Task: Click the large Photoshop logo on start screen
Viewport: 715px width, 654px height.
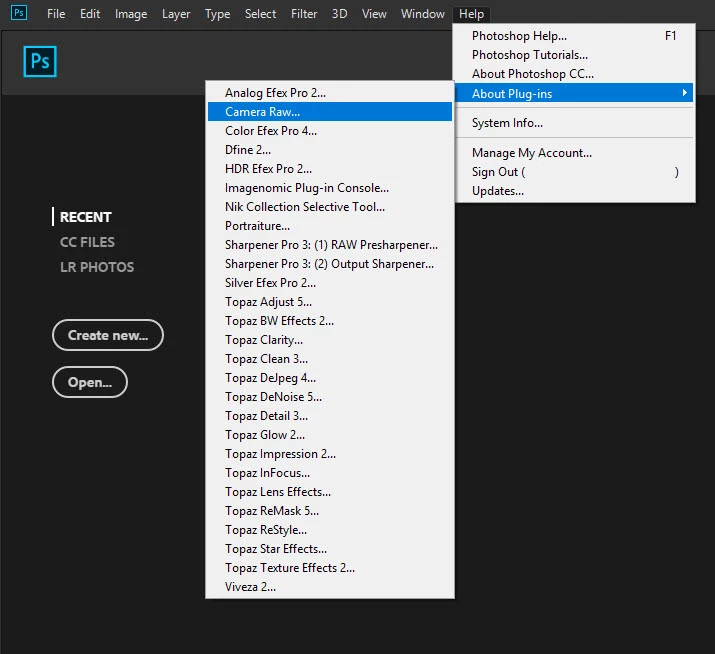Action: 40,61
